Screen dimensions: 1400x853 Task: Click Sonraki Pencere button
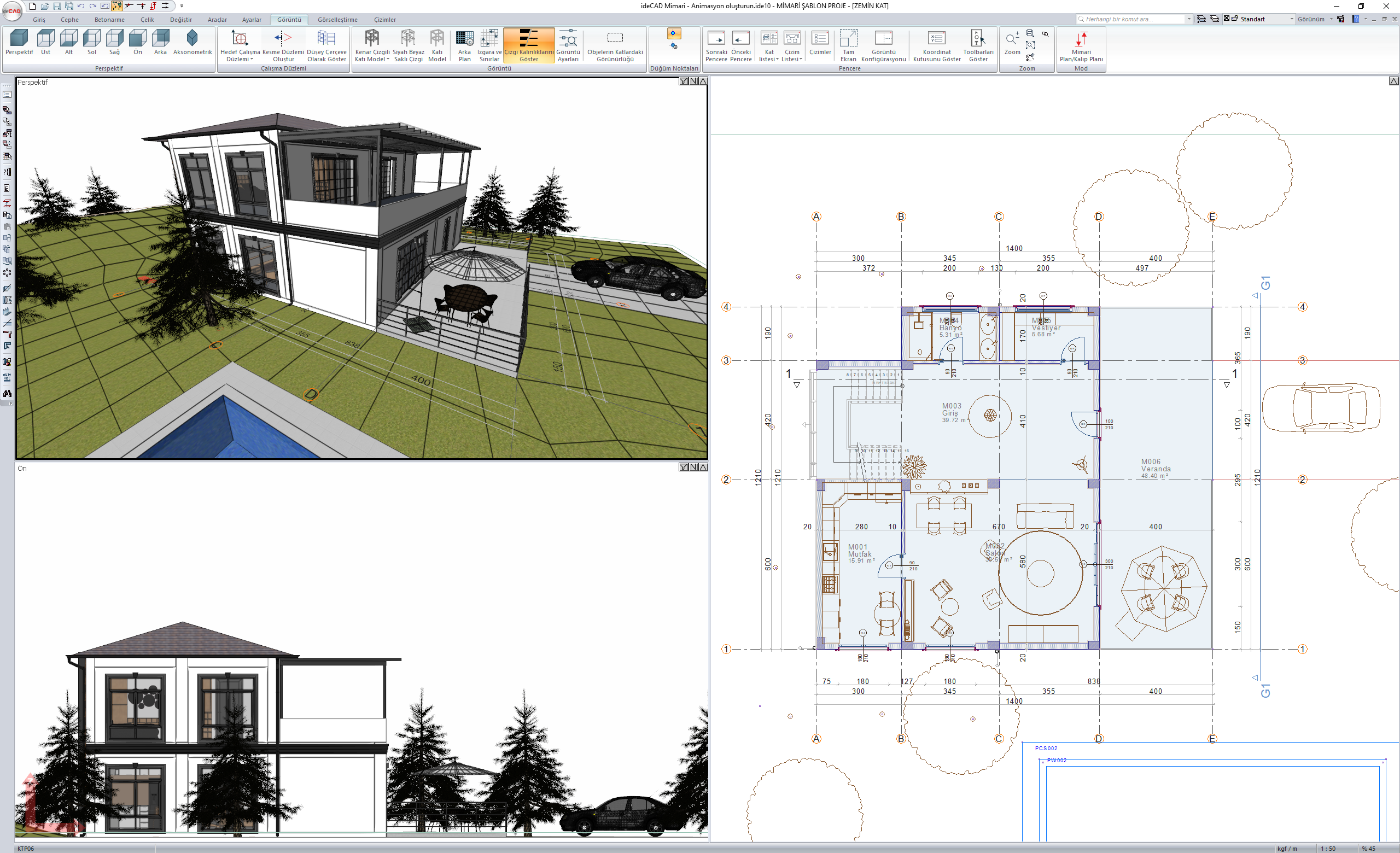coord(716,39)
